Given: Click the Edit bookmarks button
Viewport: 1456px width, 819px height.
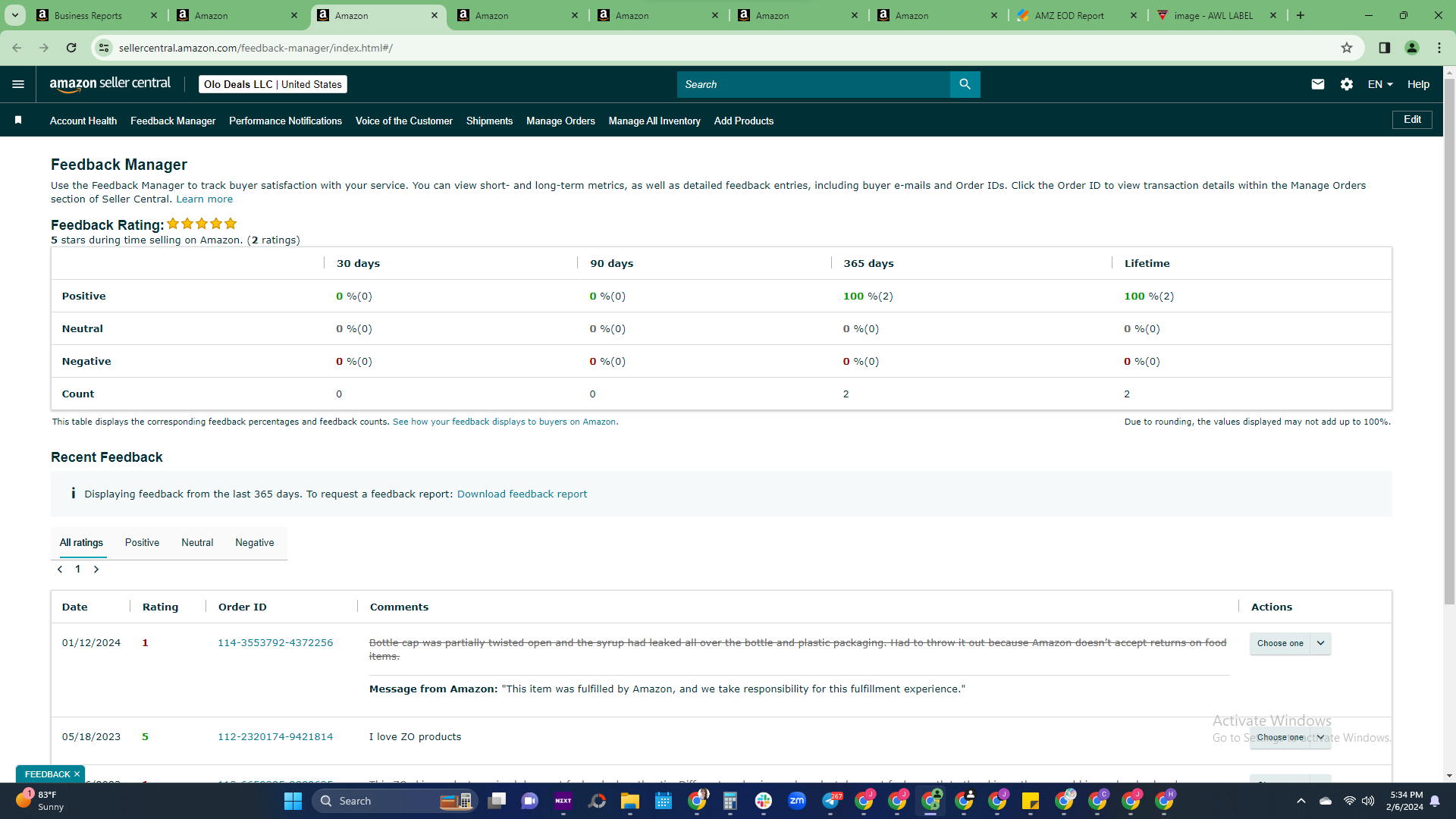Looking at the screenshot, I should click(x=1412, y=120).
